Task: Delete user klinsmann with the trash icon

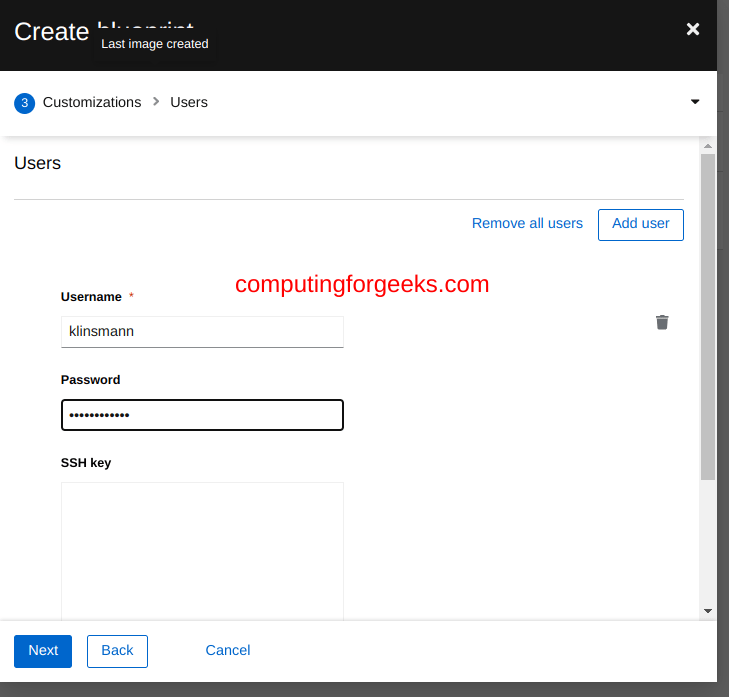Action: 662,322
